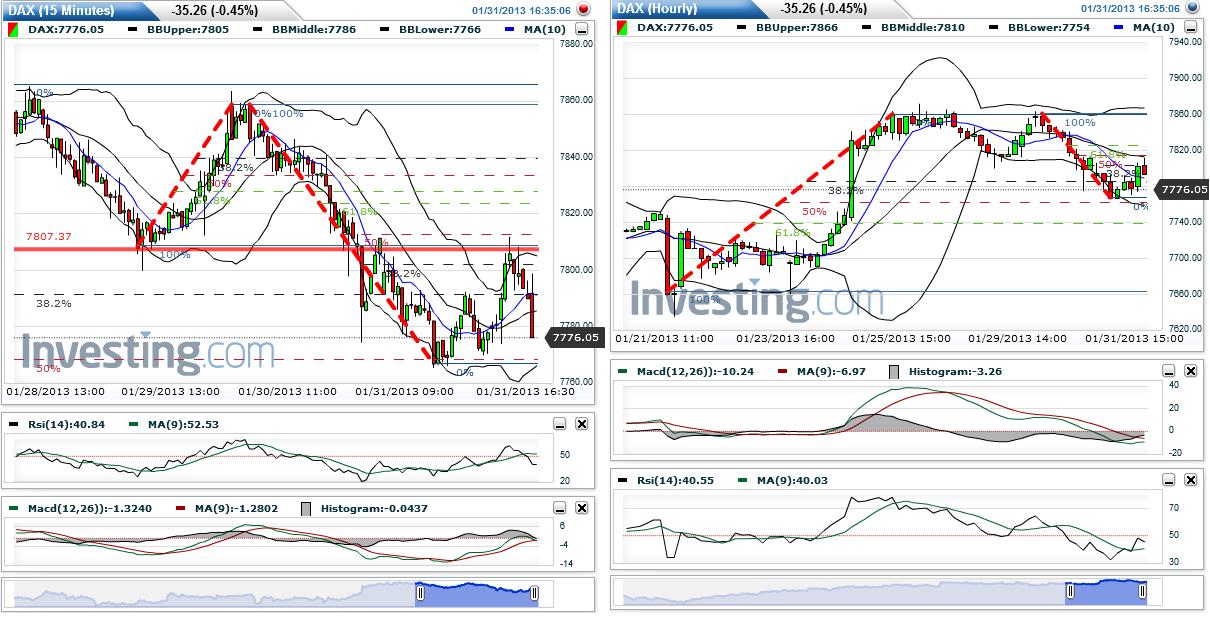
Task: Click Histogram:-0.0437 legend label
Action: pyautogui.click(x=374, y=509)
